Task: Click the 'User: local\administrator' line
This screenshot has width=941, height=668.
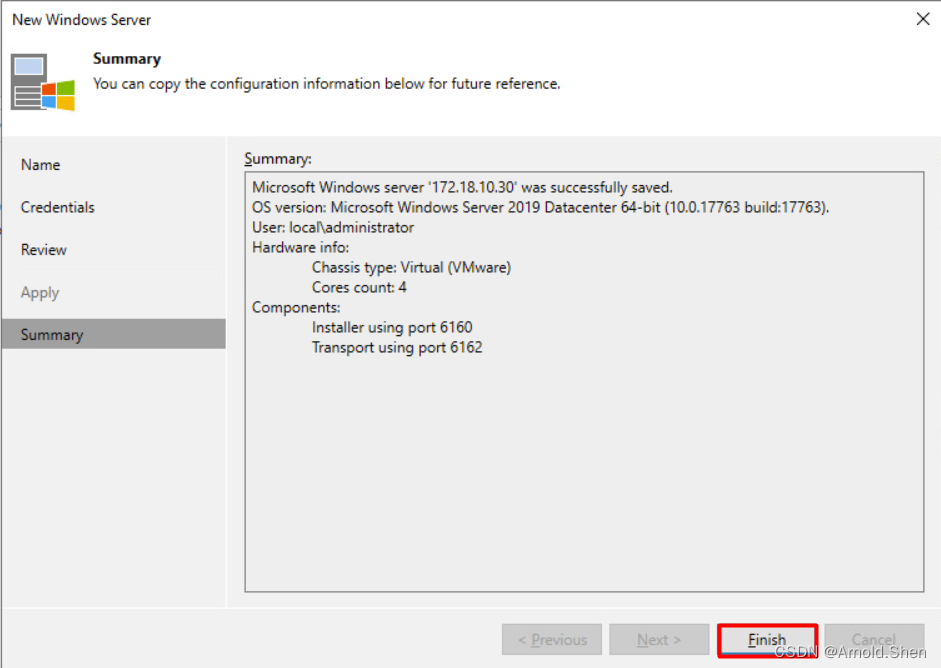Action: pyautogui.click(x=333, y=227)
